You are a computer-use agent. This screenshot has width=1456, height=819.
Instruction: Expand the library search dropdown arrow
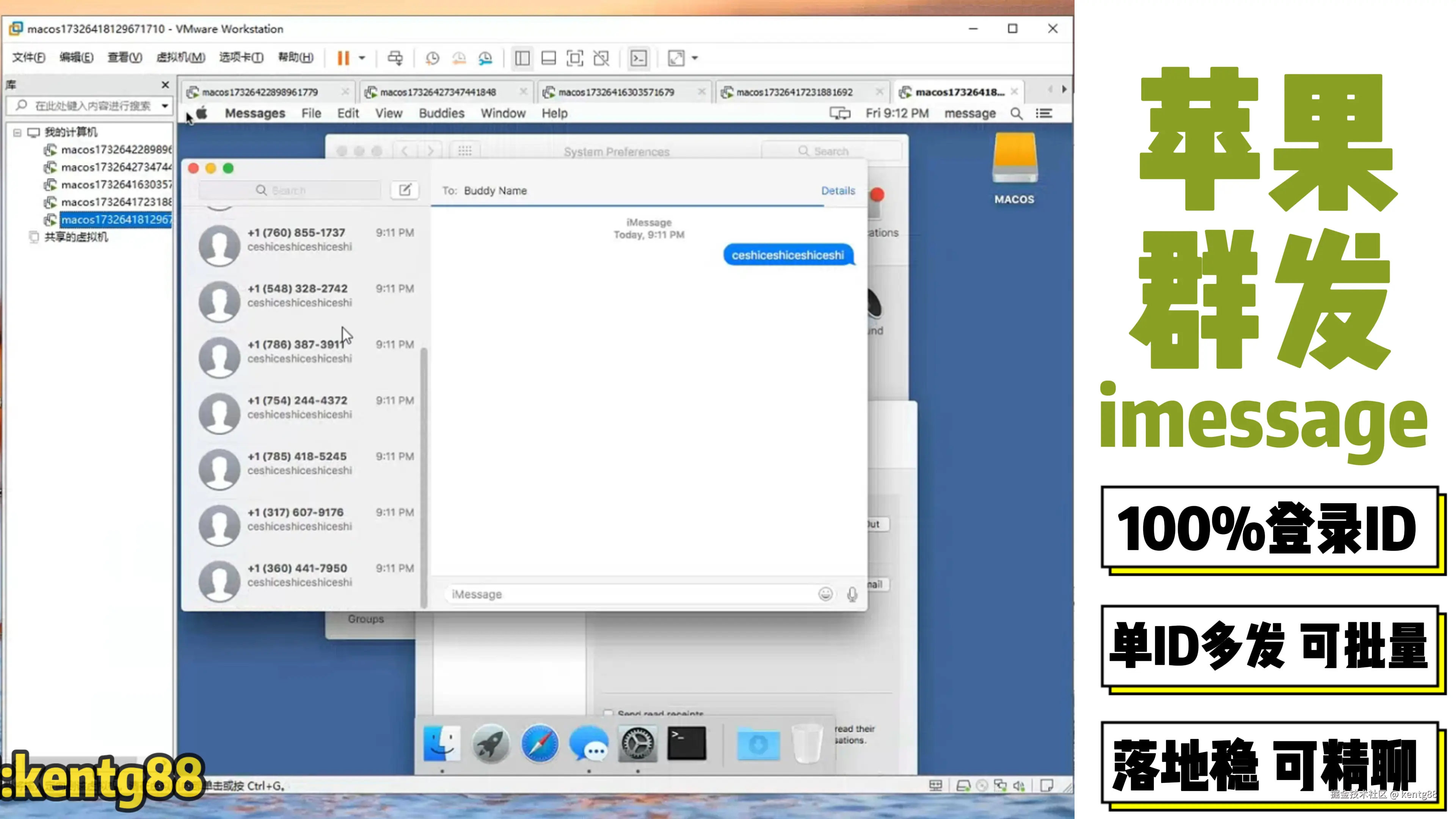click(x=165, y=106)
